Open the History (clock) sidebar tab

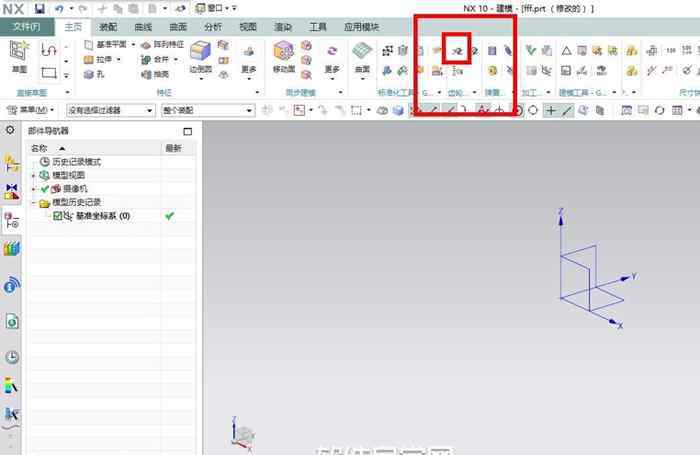click(12, 357)
